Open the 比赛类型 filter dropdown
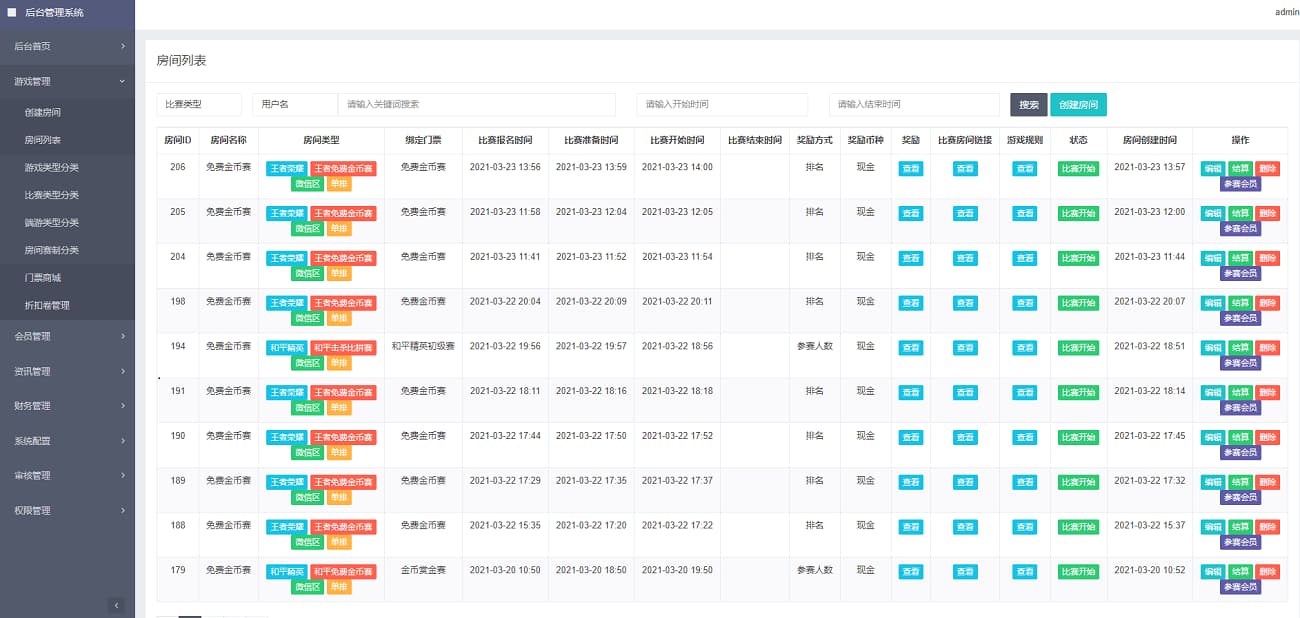 pyautogui.click(x=199, y=104)
